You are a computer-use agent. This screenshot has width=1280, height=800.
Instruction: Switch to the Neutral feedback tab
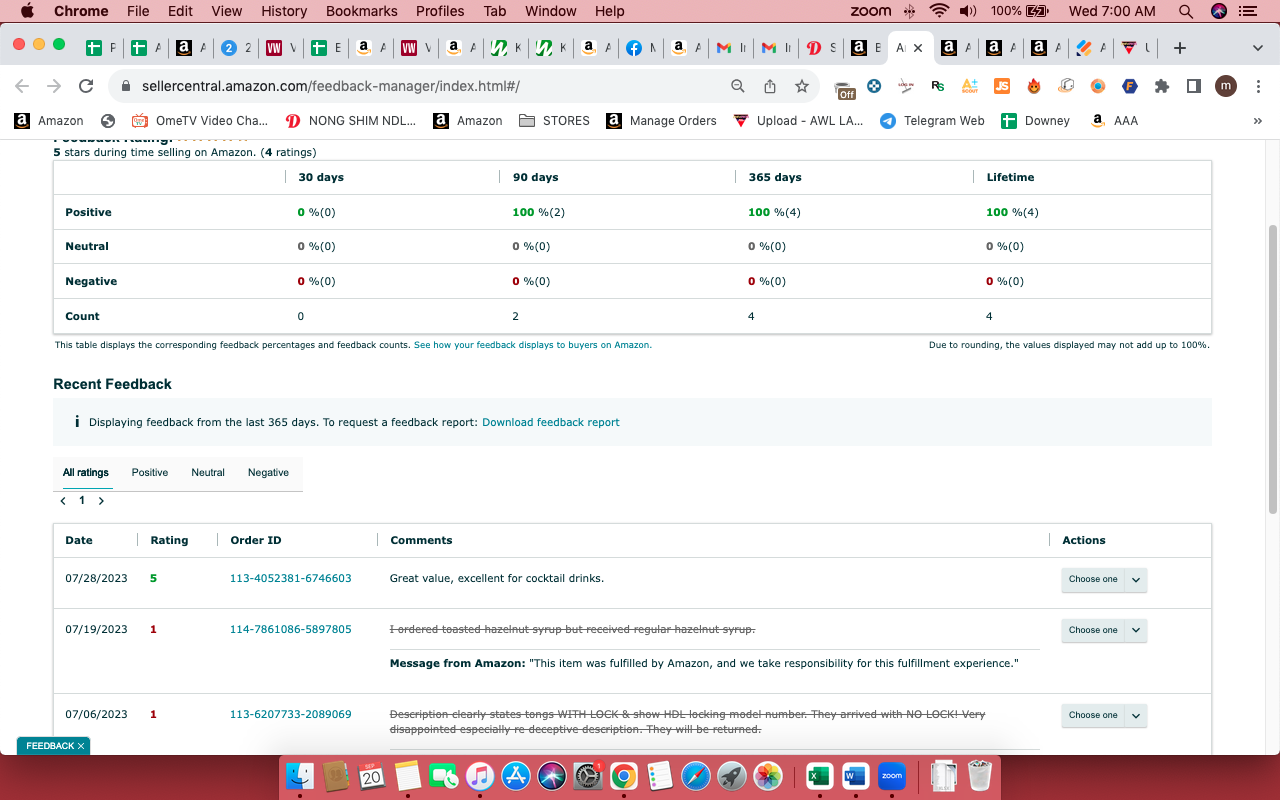(x=208, y=473)
